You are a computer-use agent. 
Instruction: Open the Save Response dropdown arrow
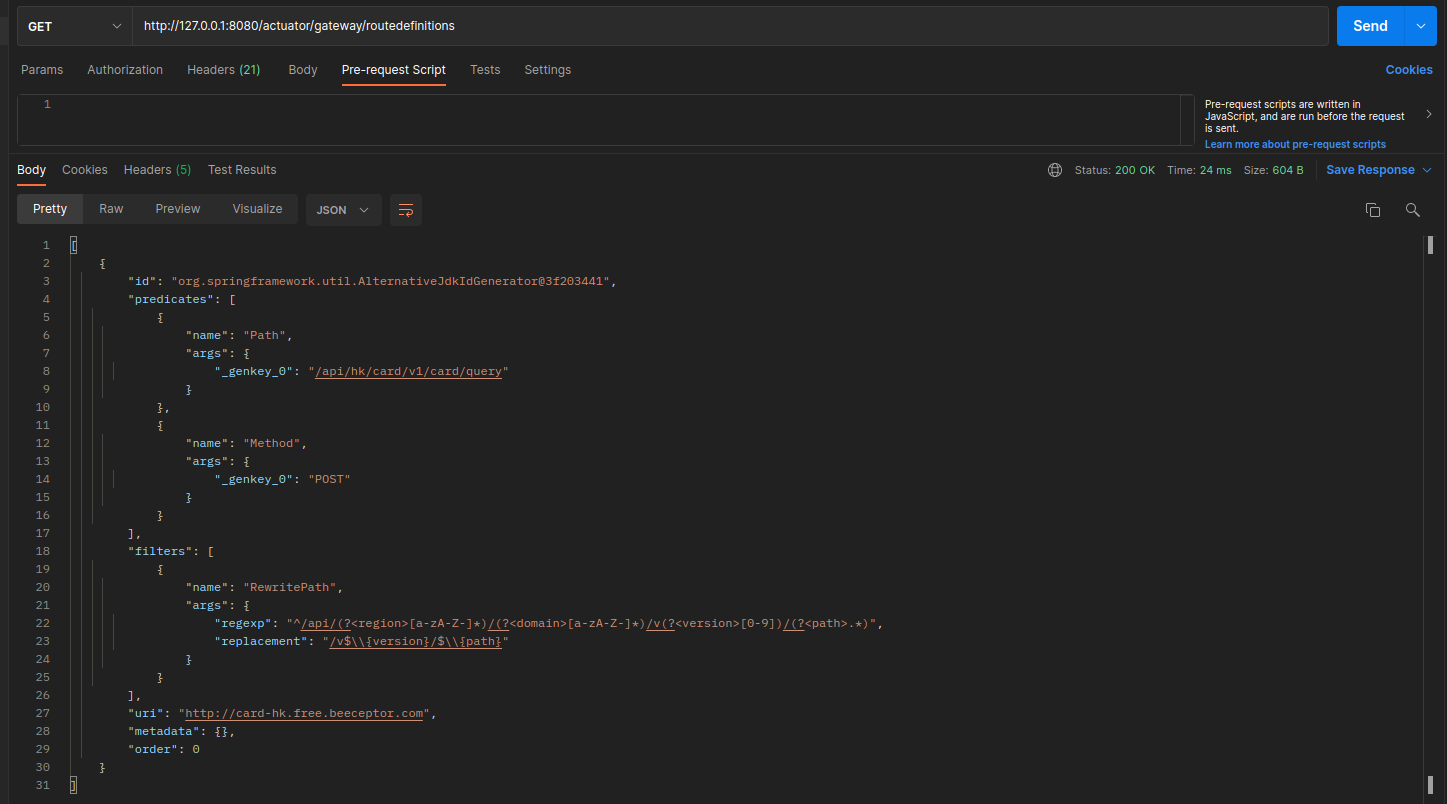point(1427,170)
